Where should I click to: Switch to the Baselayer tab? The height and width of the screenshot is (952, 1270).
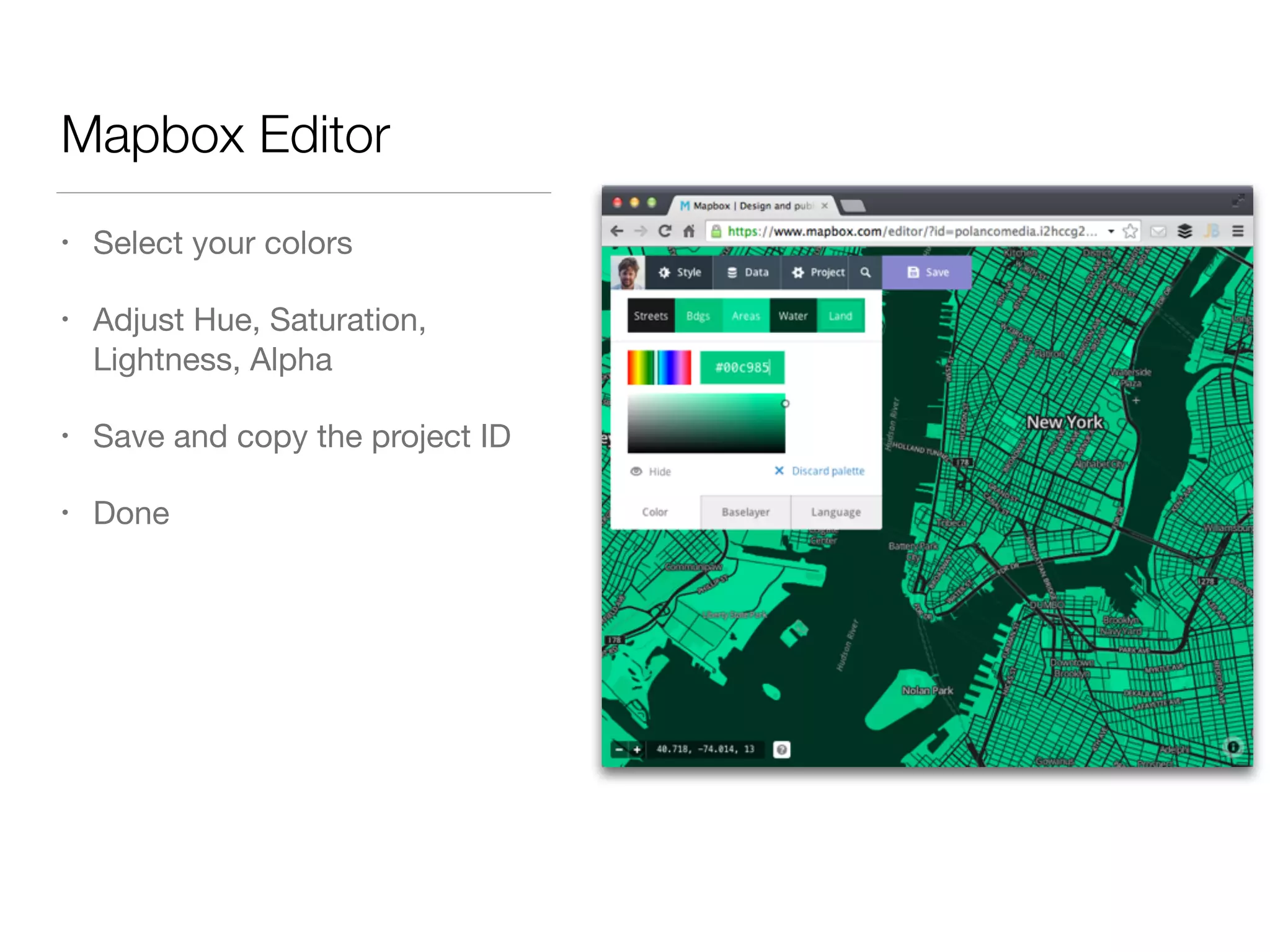tap(746, 512)
